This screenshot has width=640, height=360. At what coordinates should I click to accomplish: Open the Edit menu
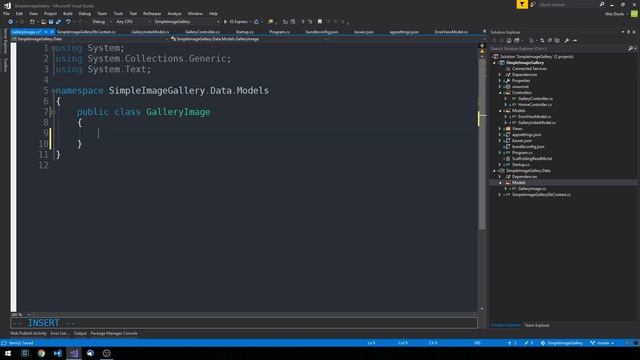tap(19, 13)
